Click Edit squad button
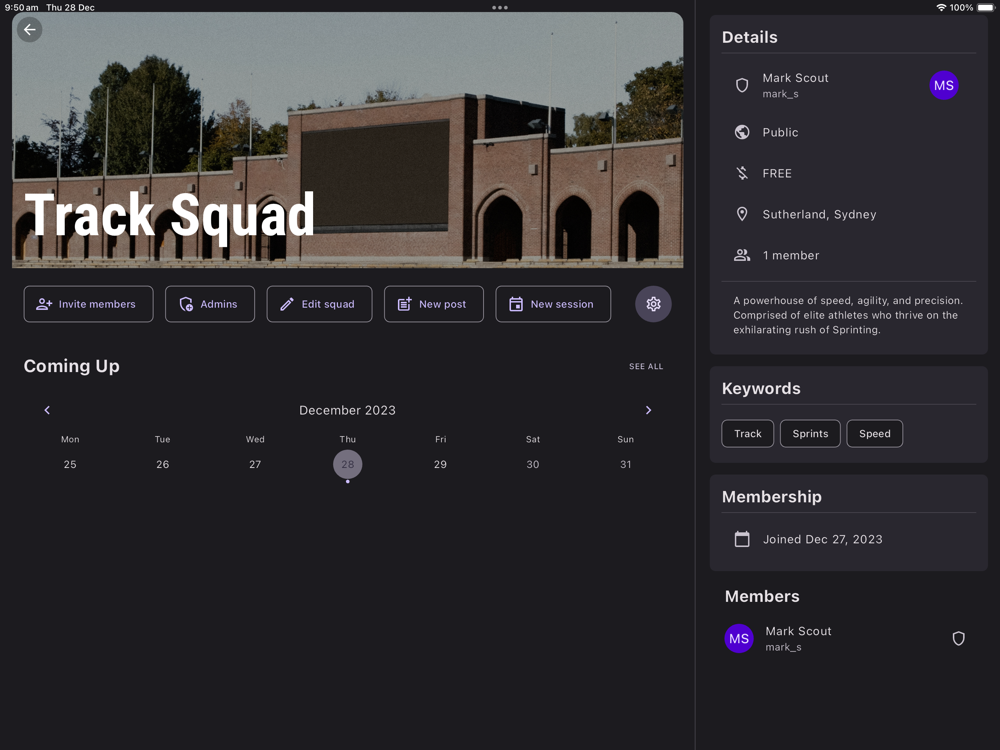 [320, 304]
